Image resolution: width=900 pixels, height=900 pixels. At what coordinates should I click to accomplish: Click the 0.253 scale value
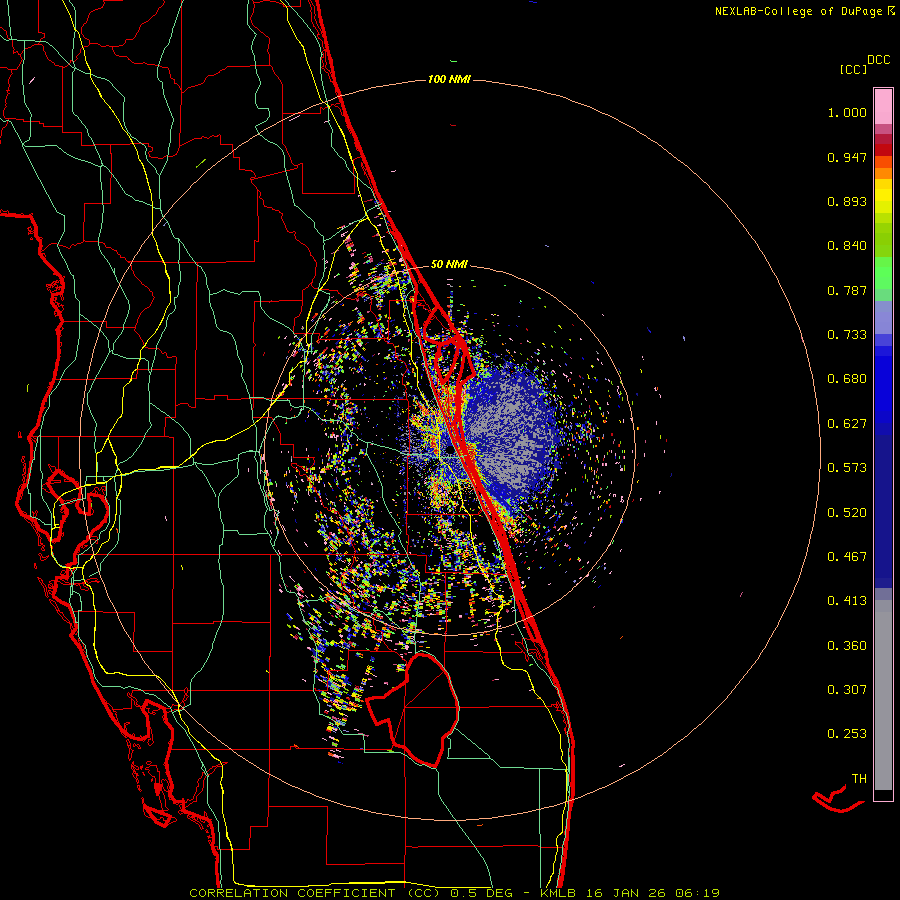[x=847, y=734]
